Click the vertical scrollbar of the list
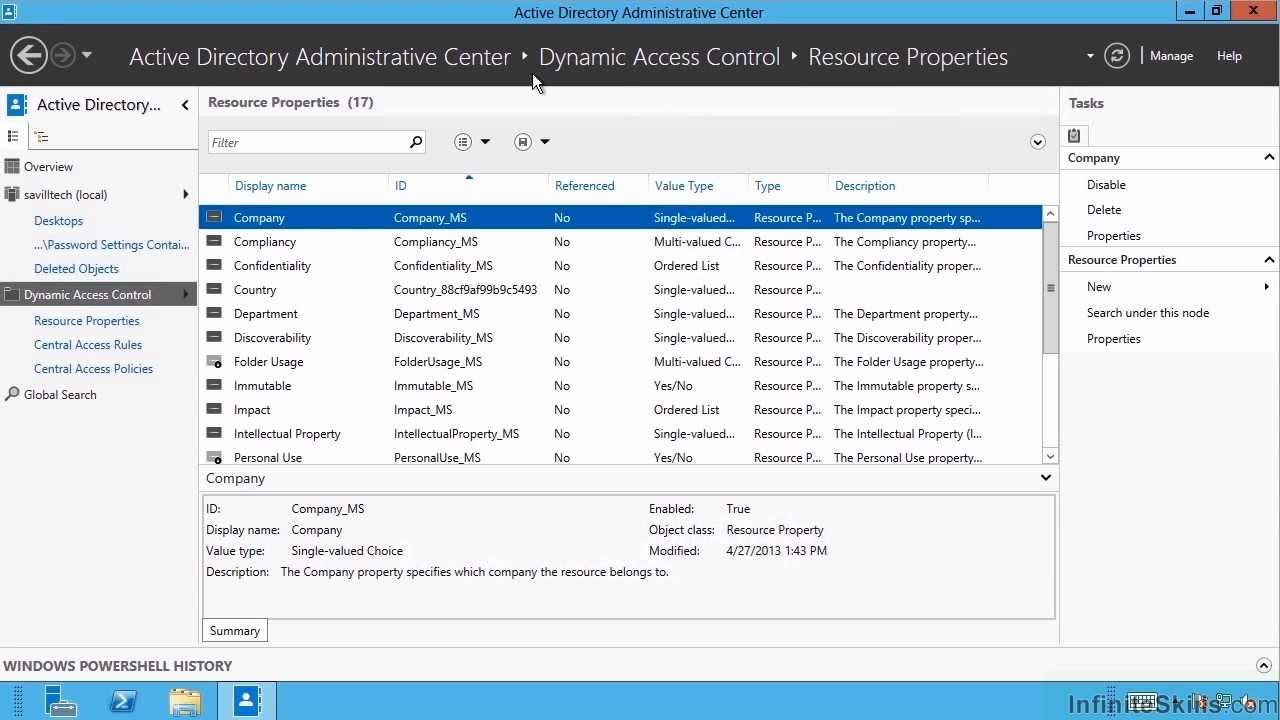This screenshot has width=1280, height=720. click(1050, 288)
